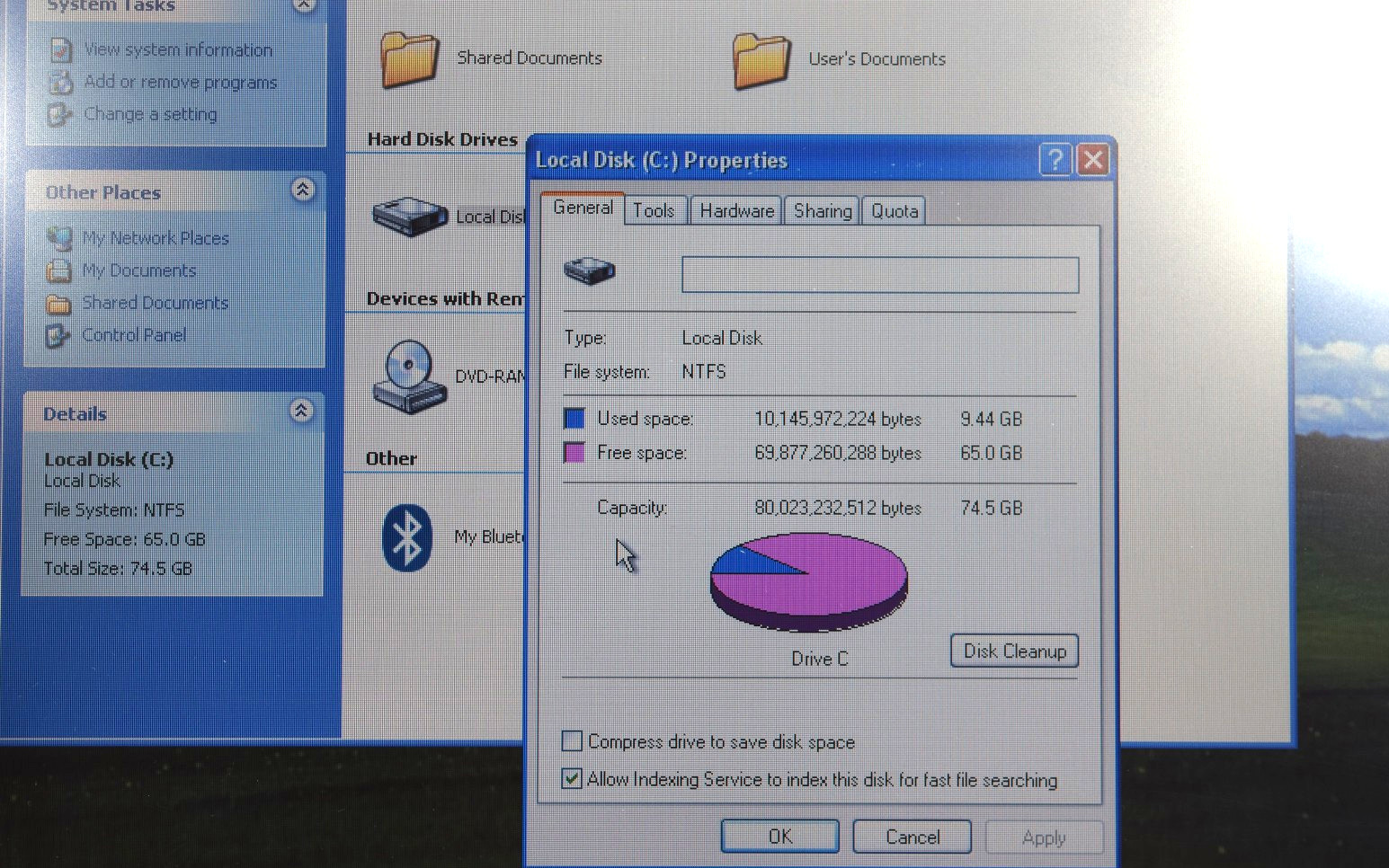Click the My Network Places icon

[x=59, y=238]
